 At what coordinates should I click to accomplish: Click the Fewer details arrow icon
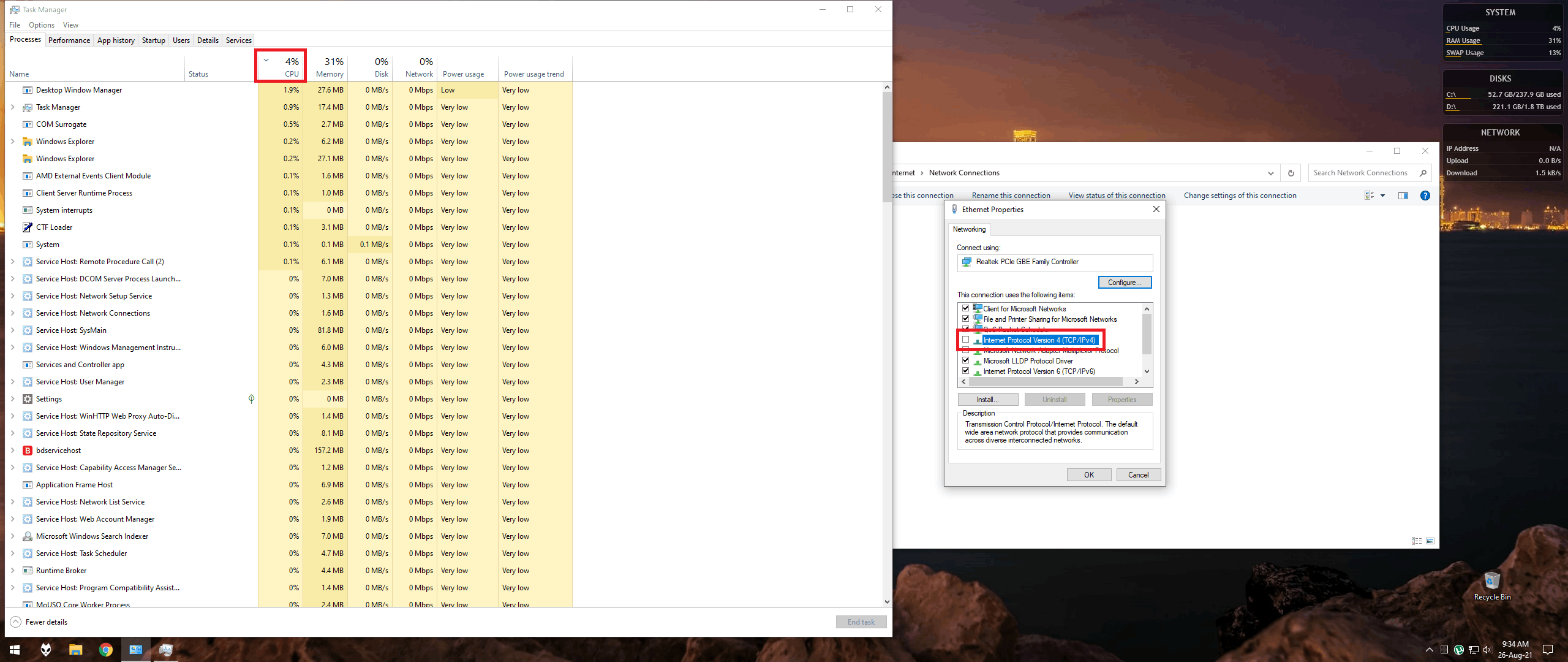[16, 622]
